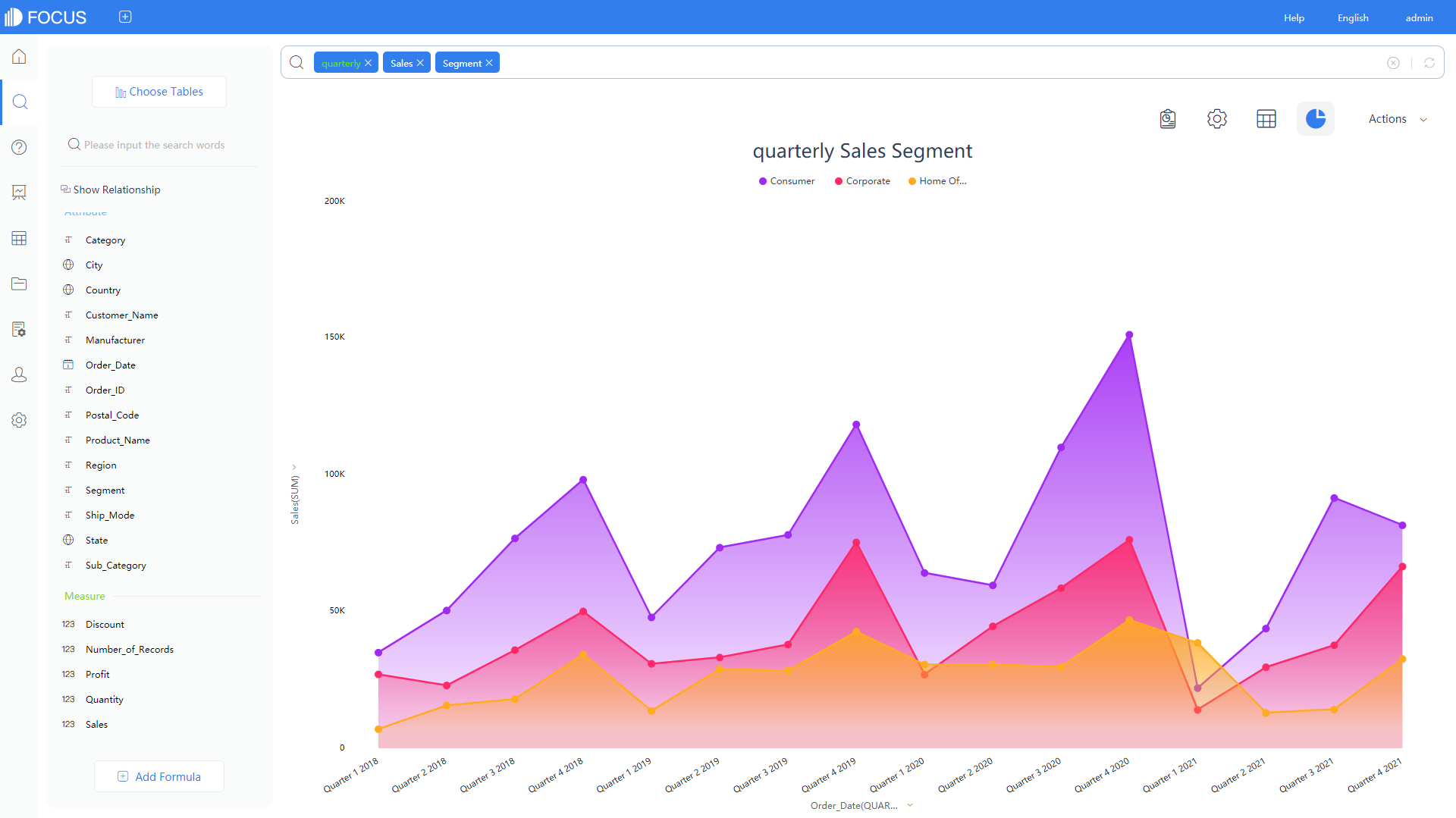Open the English language menu
The height and width of the screenshot is (818, 1456).
tap(1352, 17)
